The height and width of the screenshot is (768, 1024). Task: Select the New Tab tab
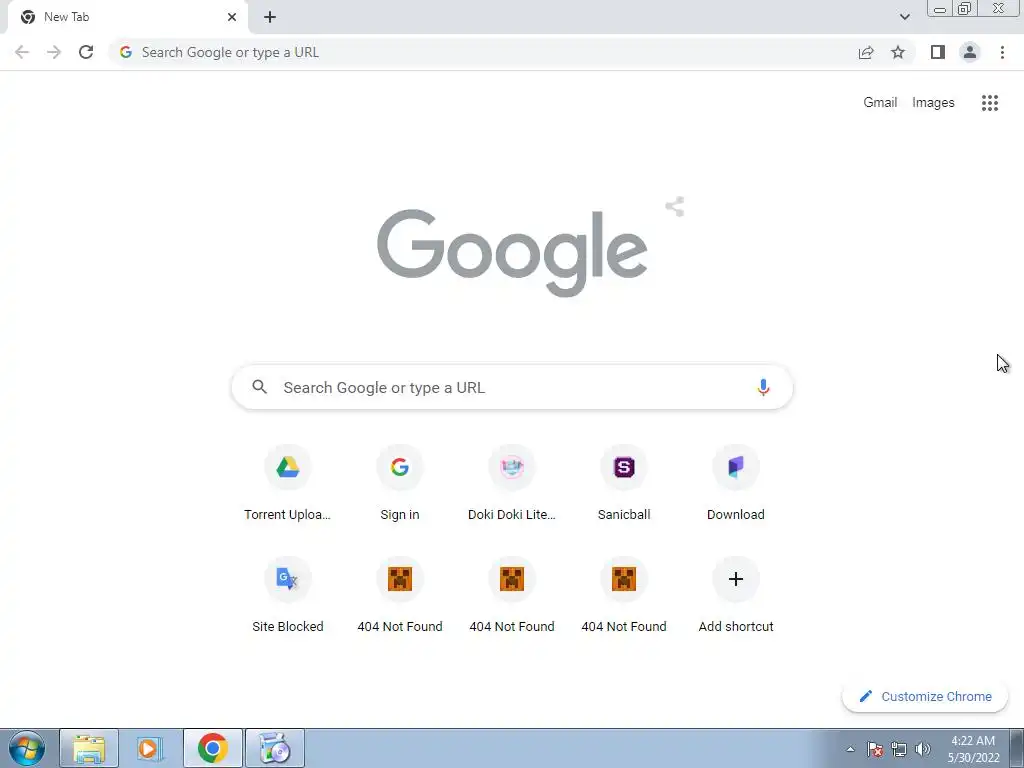tap(128, 17)
